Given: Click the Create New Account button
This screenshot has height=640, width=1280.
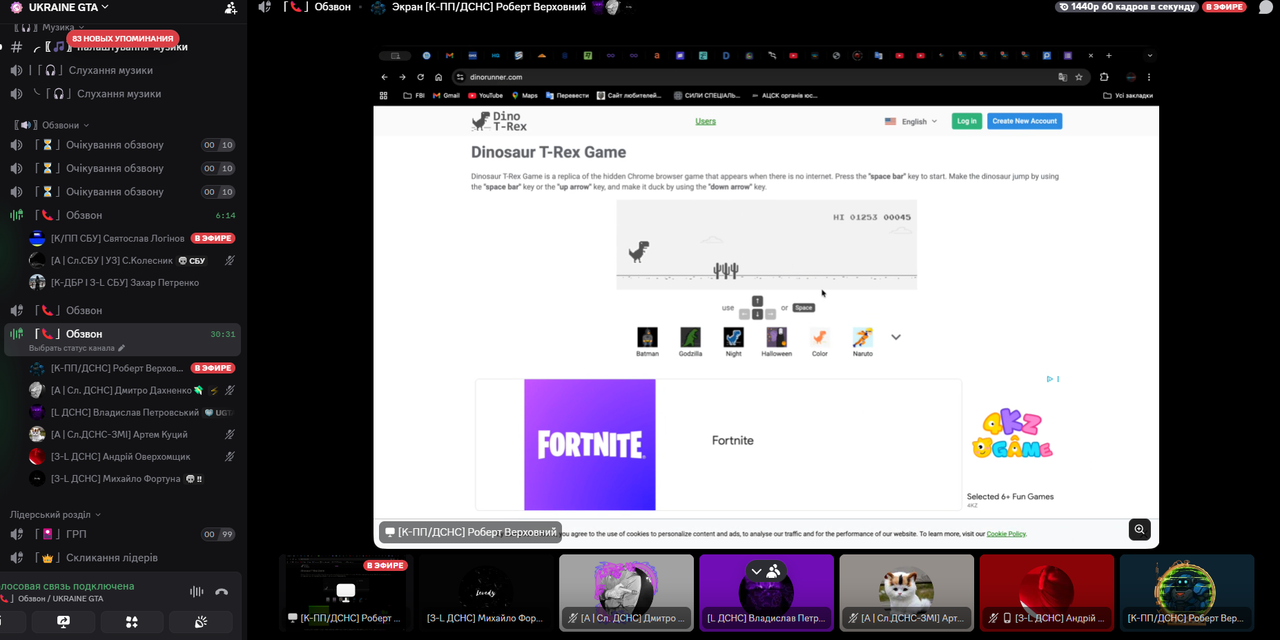Looking at the screenshot, I should click(x=1025, y=121).
